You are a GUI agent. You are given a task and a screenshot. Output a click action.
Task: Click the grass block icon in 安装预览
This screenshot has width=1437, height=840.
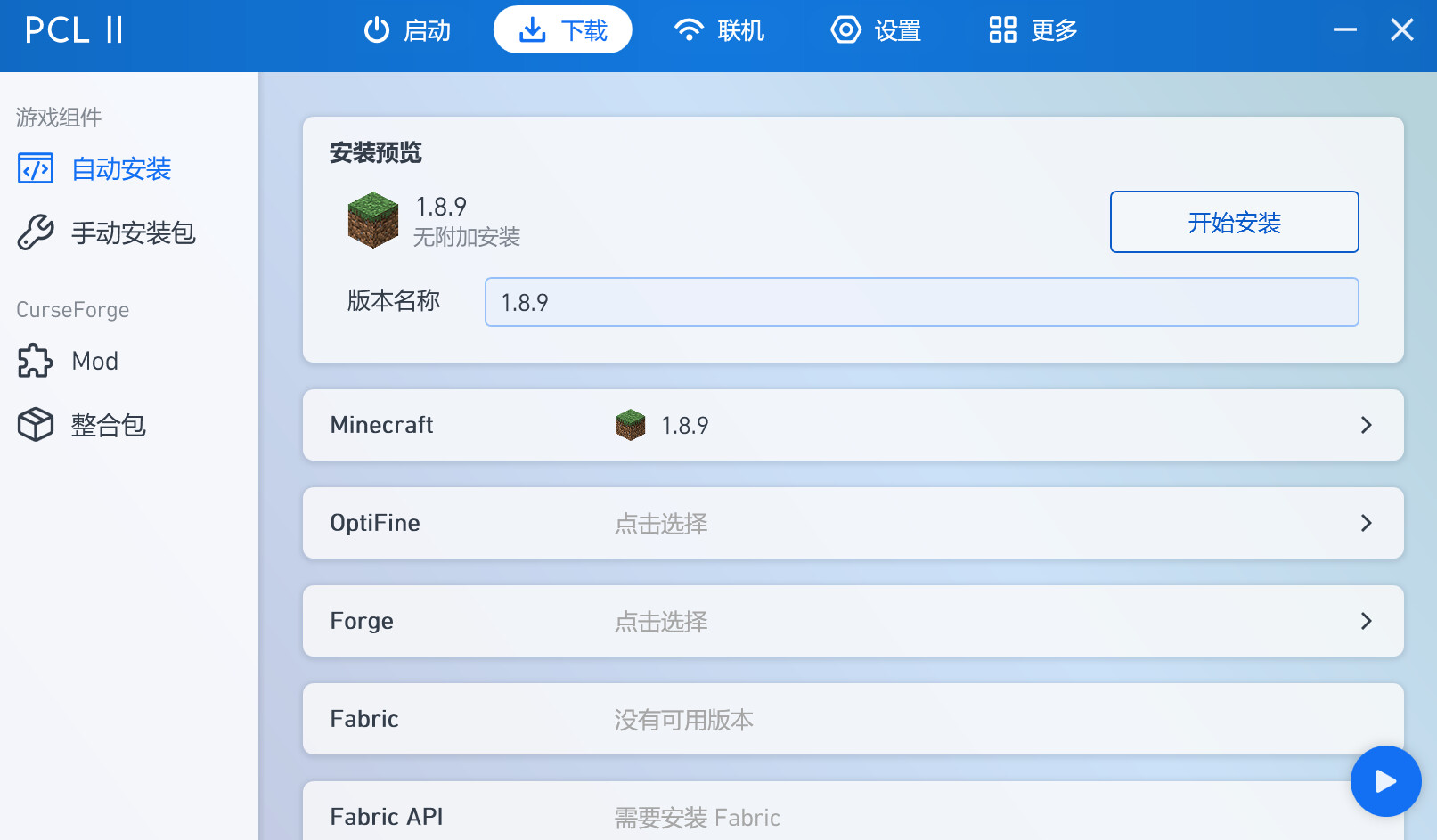[372, 220]
